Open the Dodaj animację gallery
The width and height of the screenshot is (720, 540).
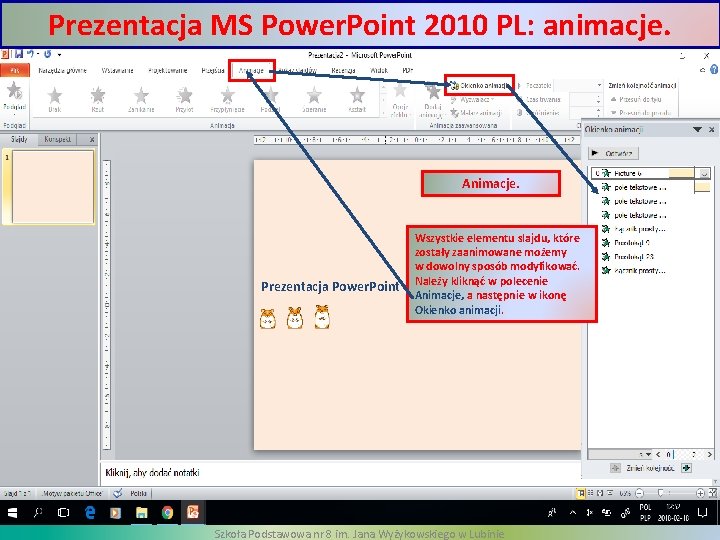(x=432, y=101)
